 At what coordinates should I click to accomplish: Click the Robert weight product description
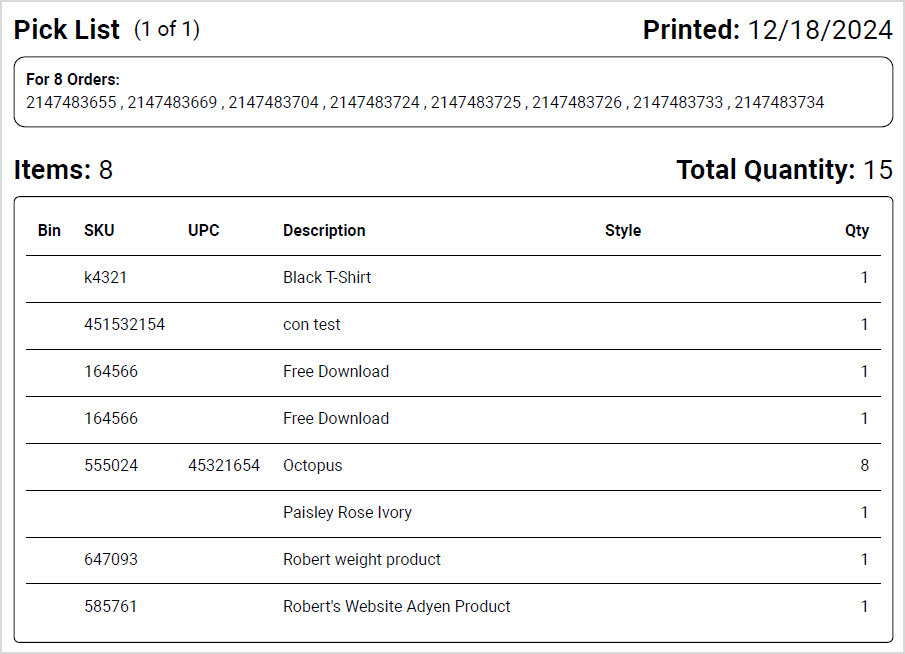click(x=362, y=559)
